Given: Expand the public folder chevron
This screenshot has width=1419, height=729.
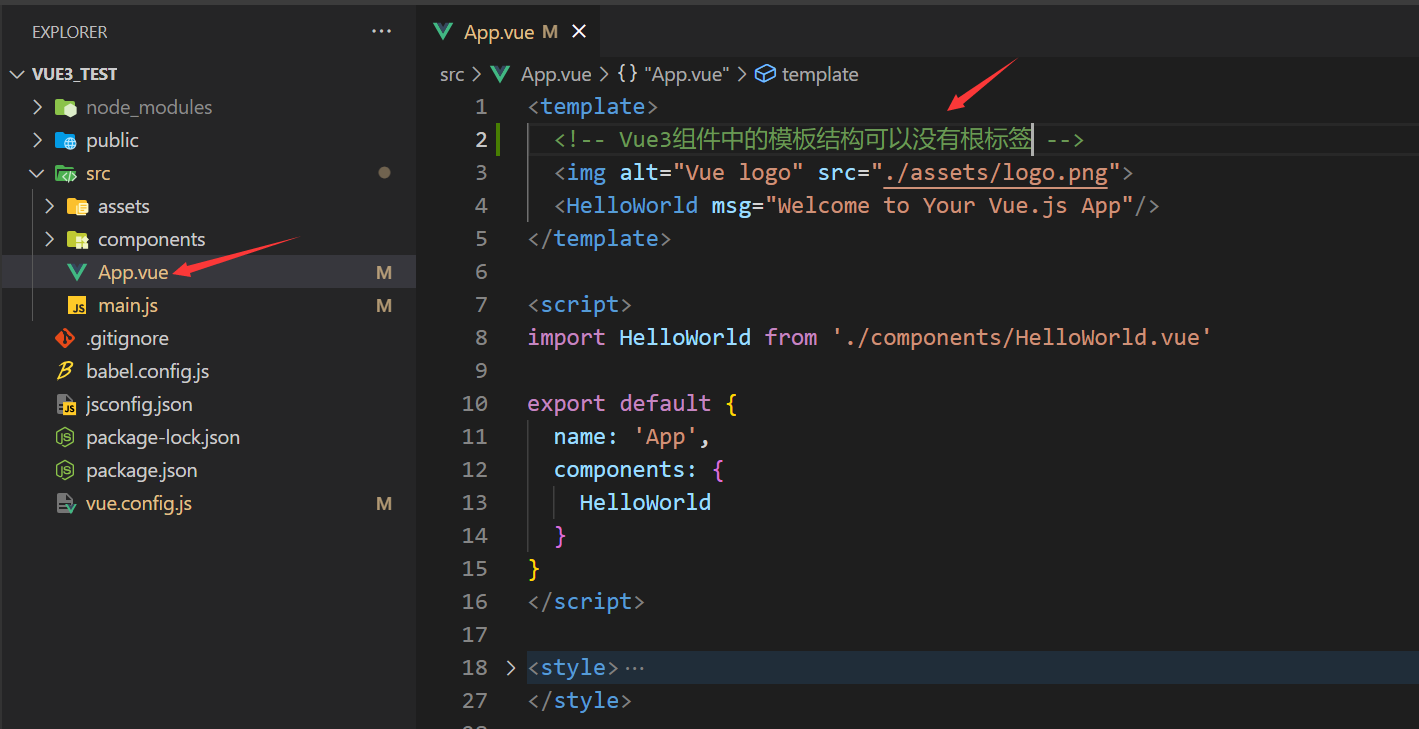Looking at the screenshot, I should click(38, 140).
